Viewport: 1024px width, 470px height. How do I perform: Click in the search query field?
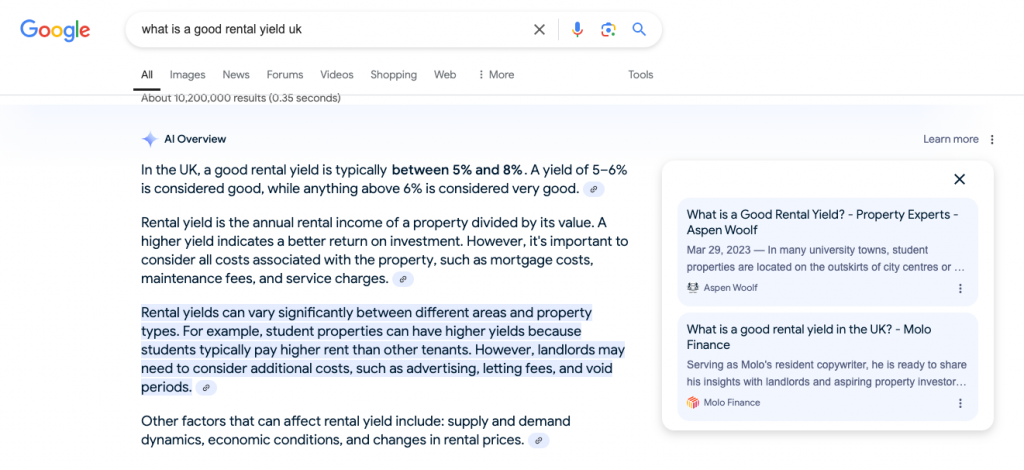point(330,30)
